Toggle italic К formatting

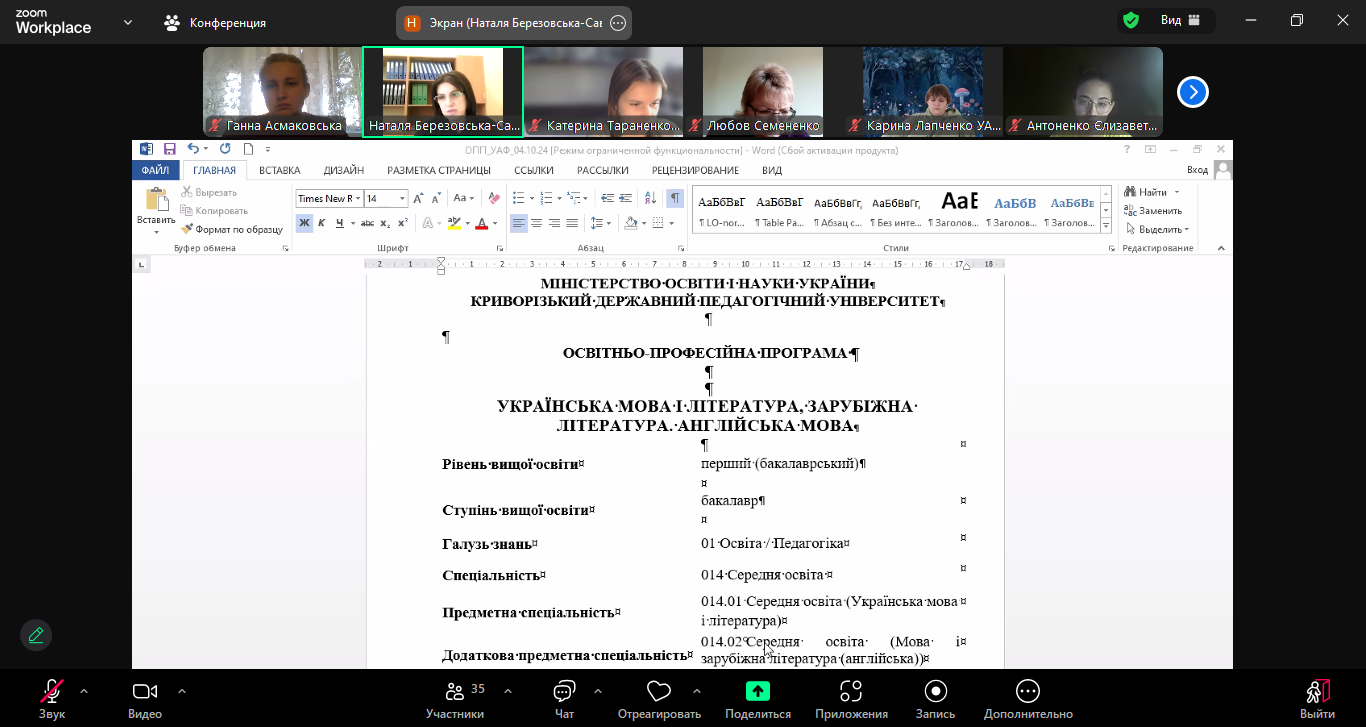322,223
